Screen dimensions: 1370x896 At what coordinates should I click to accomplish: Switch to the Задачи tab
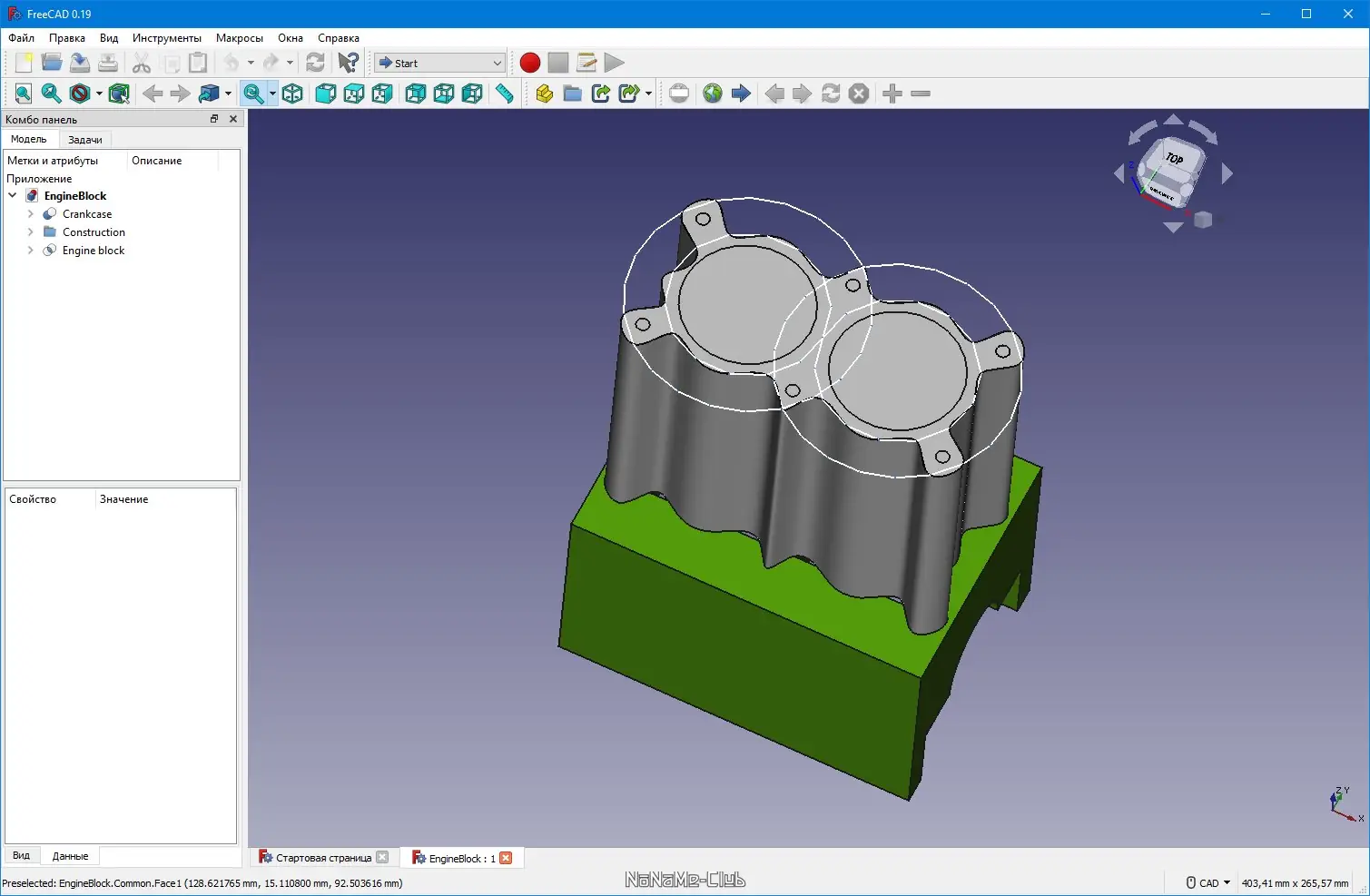(85, 140)
